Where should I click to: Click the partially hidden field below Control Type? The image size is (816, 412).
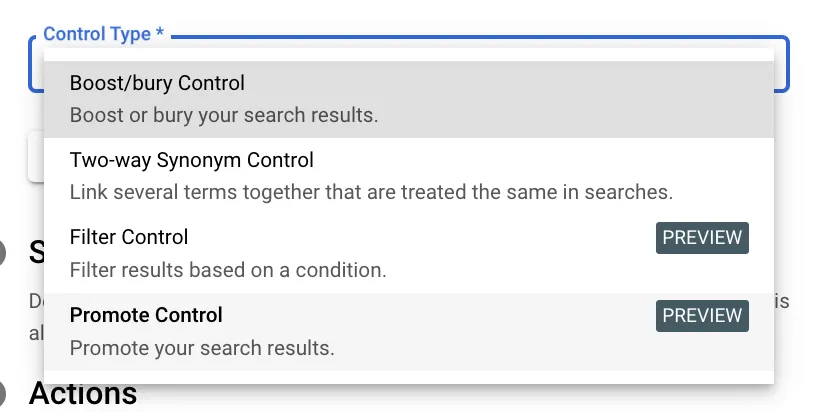coord(35,160)
